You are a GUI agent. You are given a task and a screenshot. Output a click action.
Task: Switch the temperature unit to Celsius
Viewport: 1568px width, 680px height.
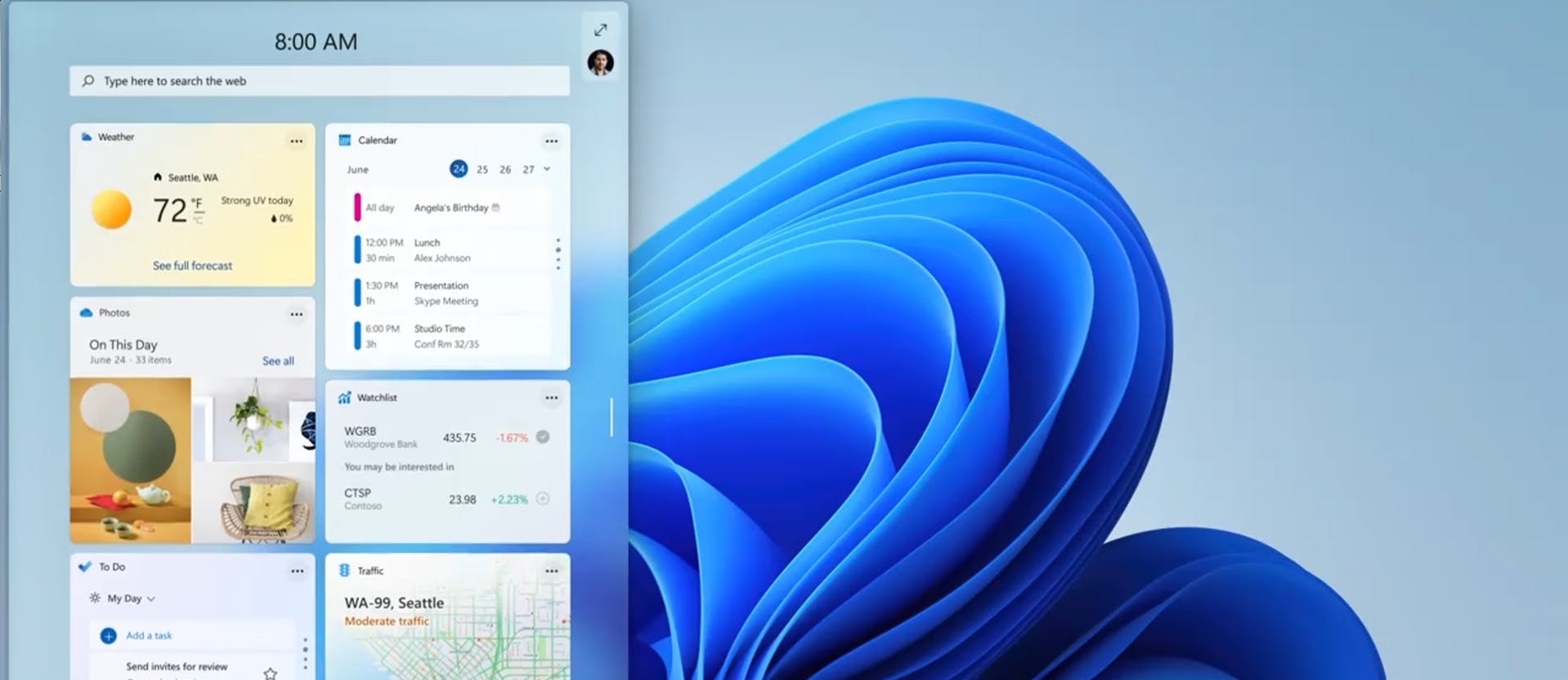tap(198, 219)
